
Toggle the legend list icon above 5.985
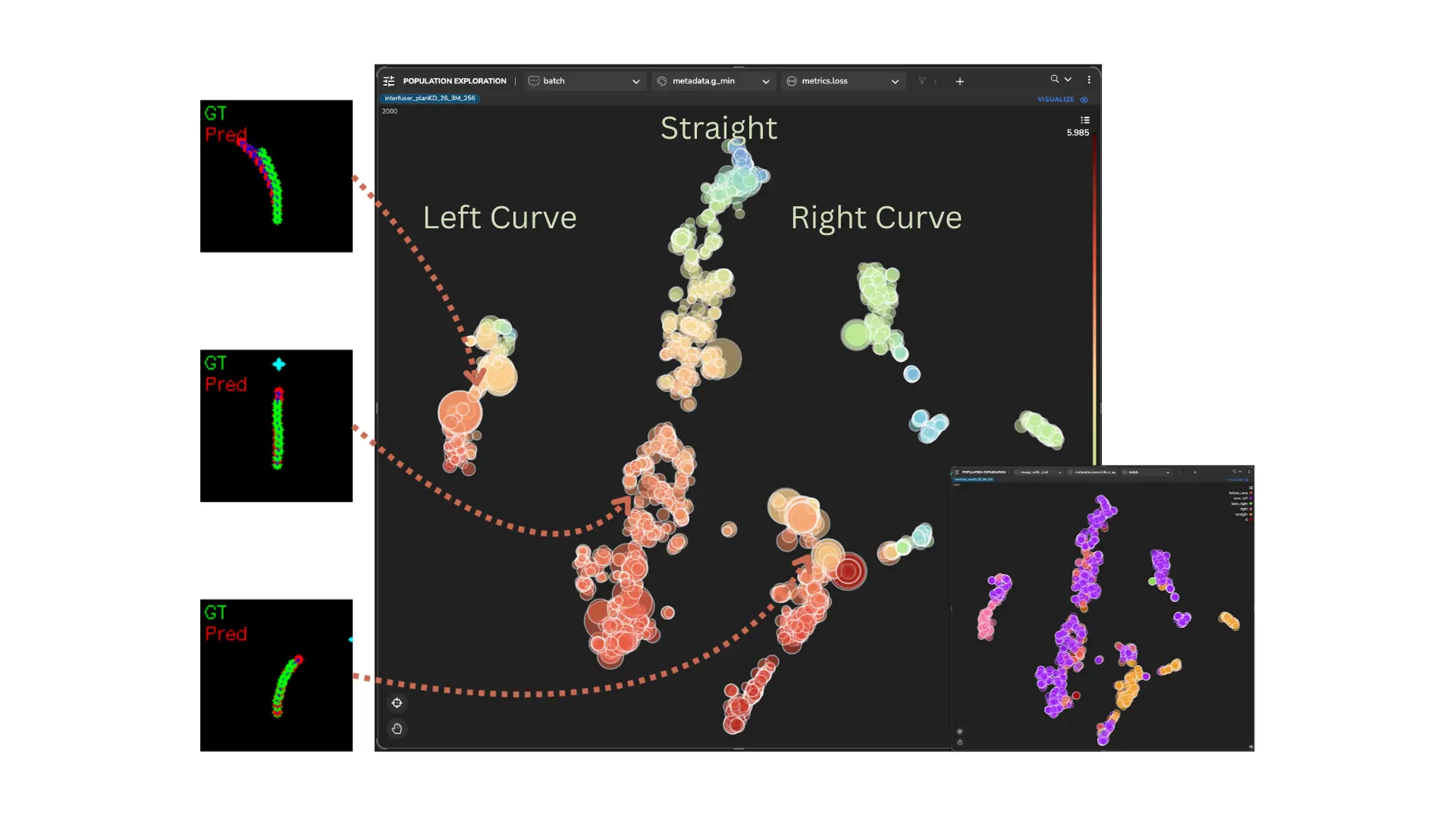pyautogui.click(x=1085, y=120)
